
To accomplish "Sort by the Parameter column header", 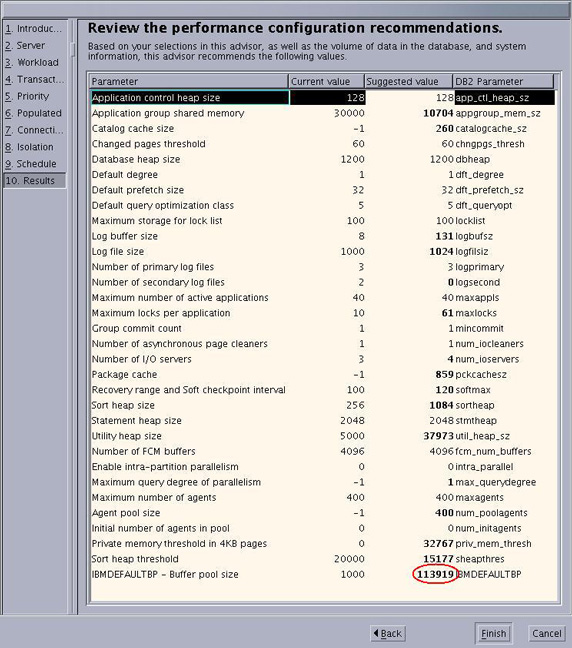I will click(189, 81).
